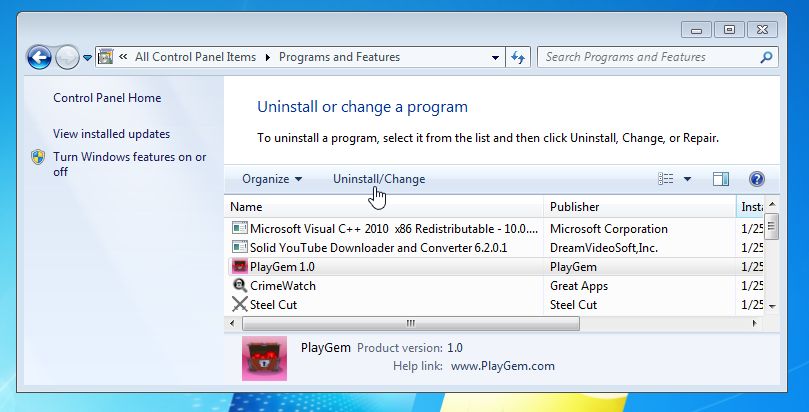
Task: Click Microsoft Corporation publisher cell
Action: pyautogui.click(x=609, y=229)
